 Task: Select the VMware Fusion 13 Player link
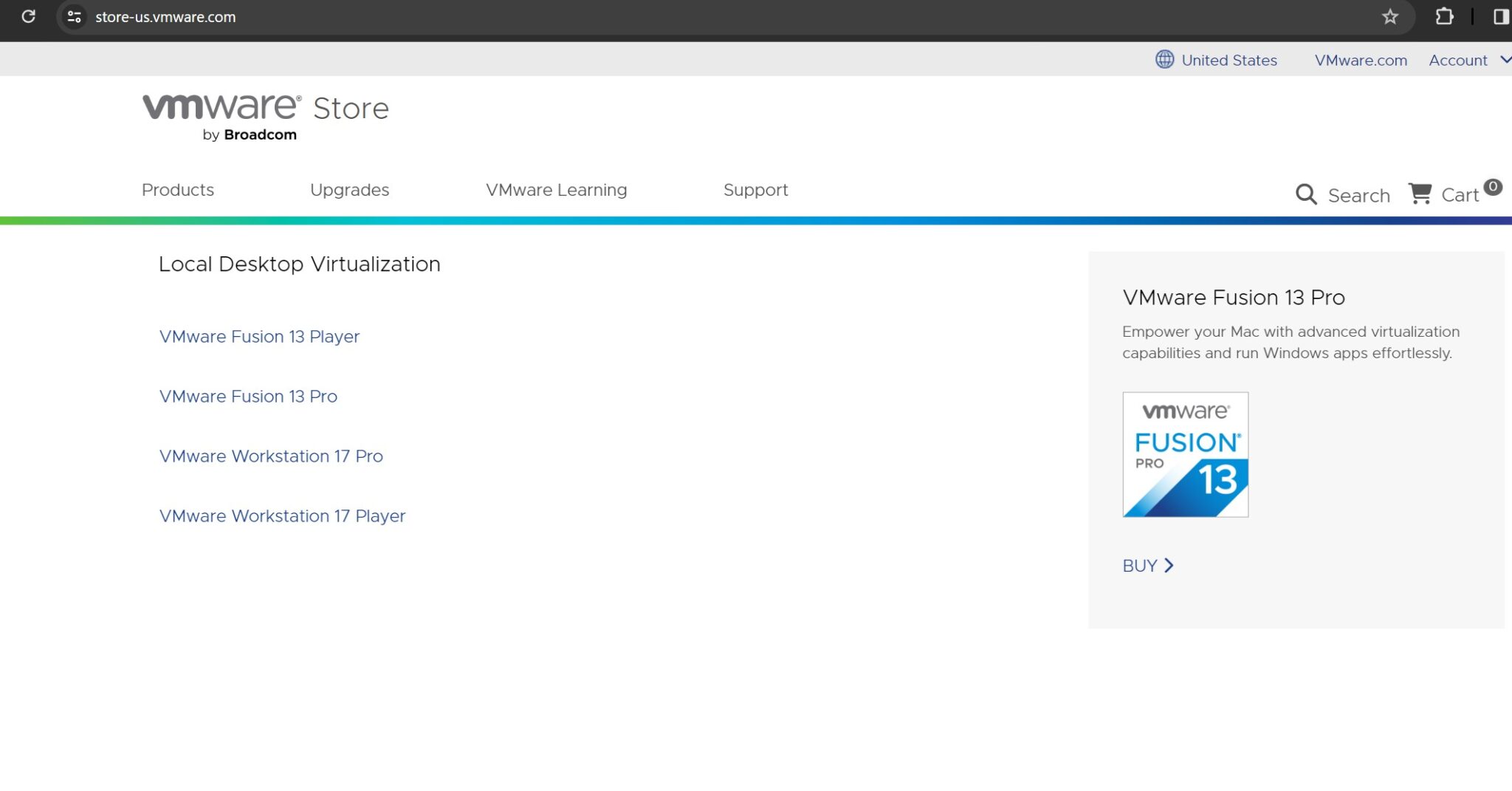pyautogui.click(x=259, y=336)
